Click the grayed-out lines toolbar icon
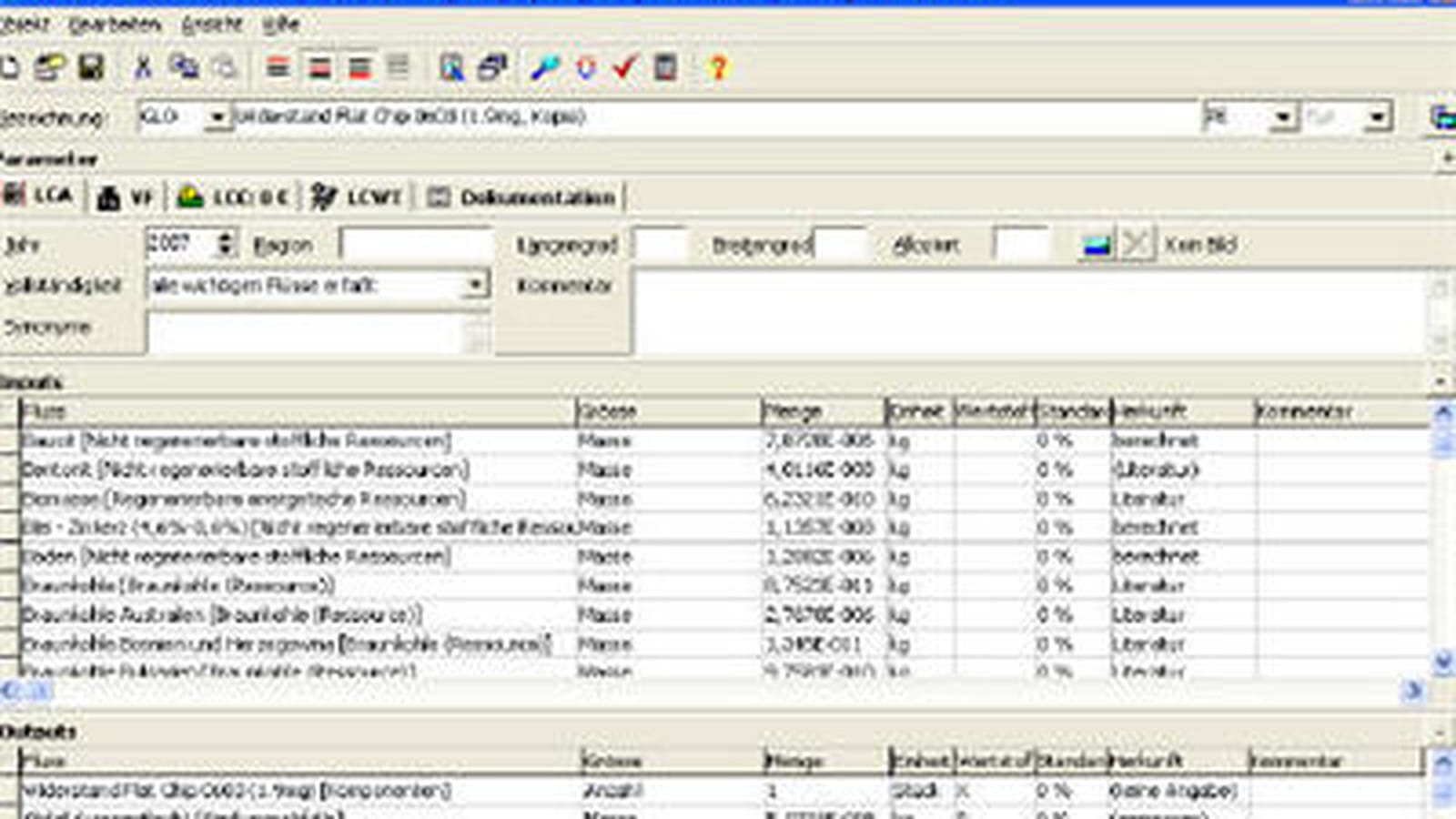This screenshot has height=819, width=1456. coord(398,67)
